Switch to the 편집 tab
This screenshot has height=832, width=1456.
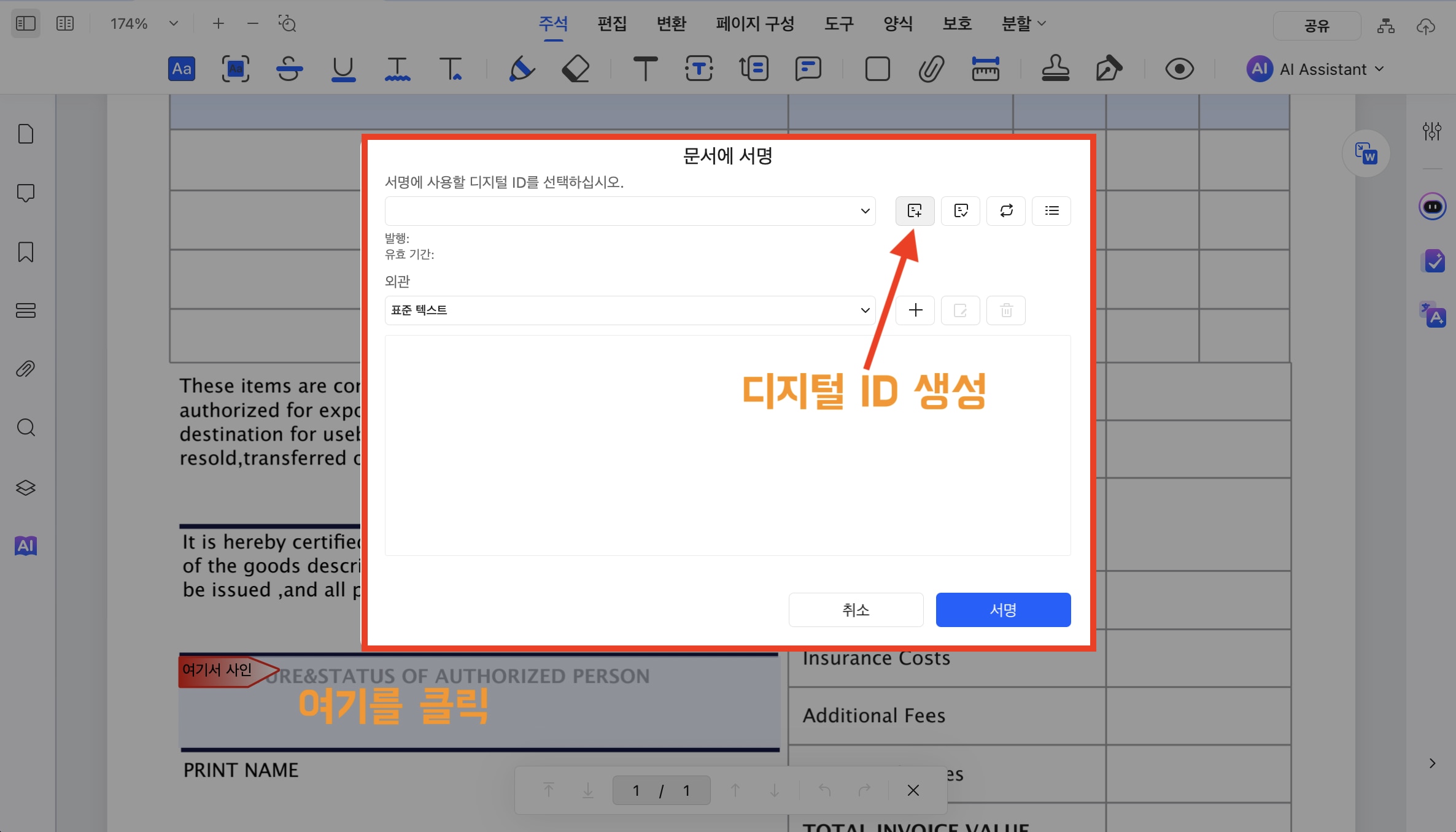click(x=612, y=24)
